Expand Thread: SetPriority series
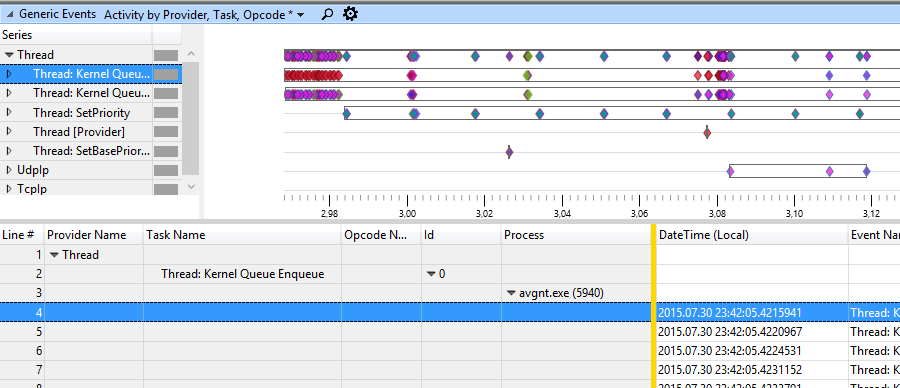Viewport: 900px width, 388px height. [x=9, y=112]
